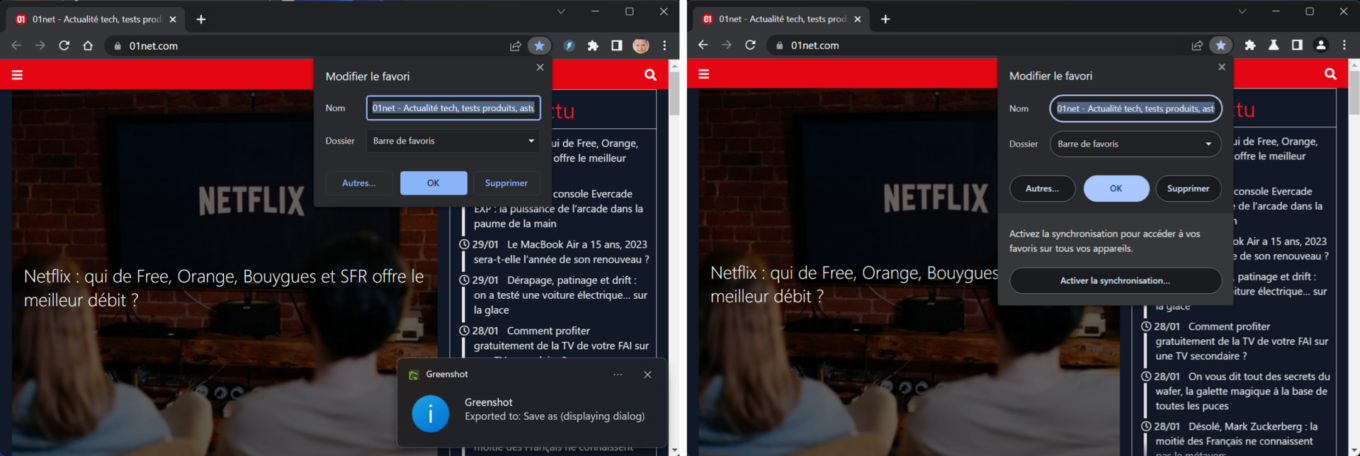
Task: Open the share icon in left window's address bar
Action: tap(515, 45)
